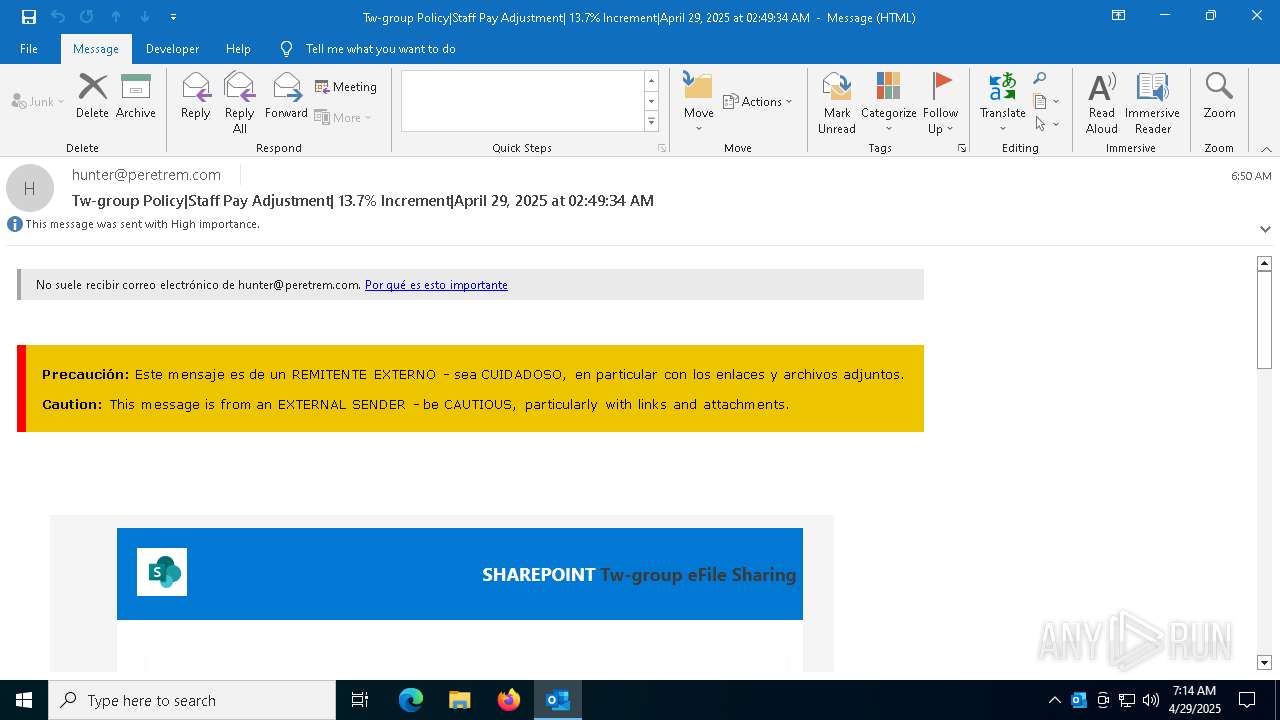This screenshot has width=1280, height=720.
Task: Click the taskbar clock showing 7:14 AM
Action: click(1194, 699)
